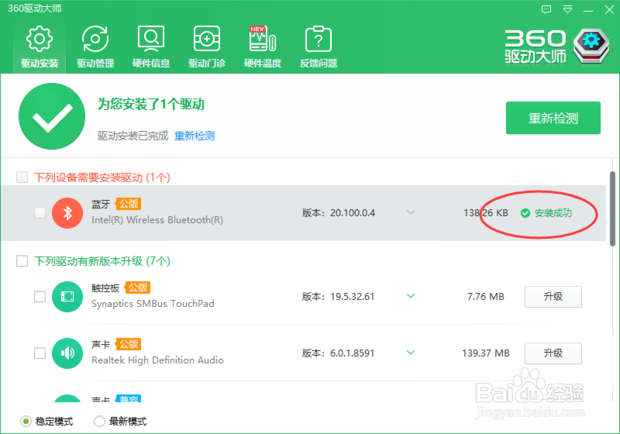Image resolution: width=620 pixels, height=434 pixels.
Task: Click the blue 重新检测 link
Action: tap(195, 136)
